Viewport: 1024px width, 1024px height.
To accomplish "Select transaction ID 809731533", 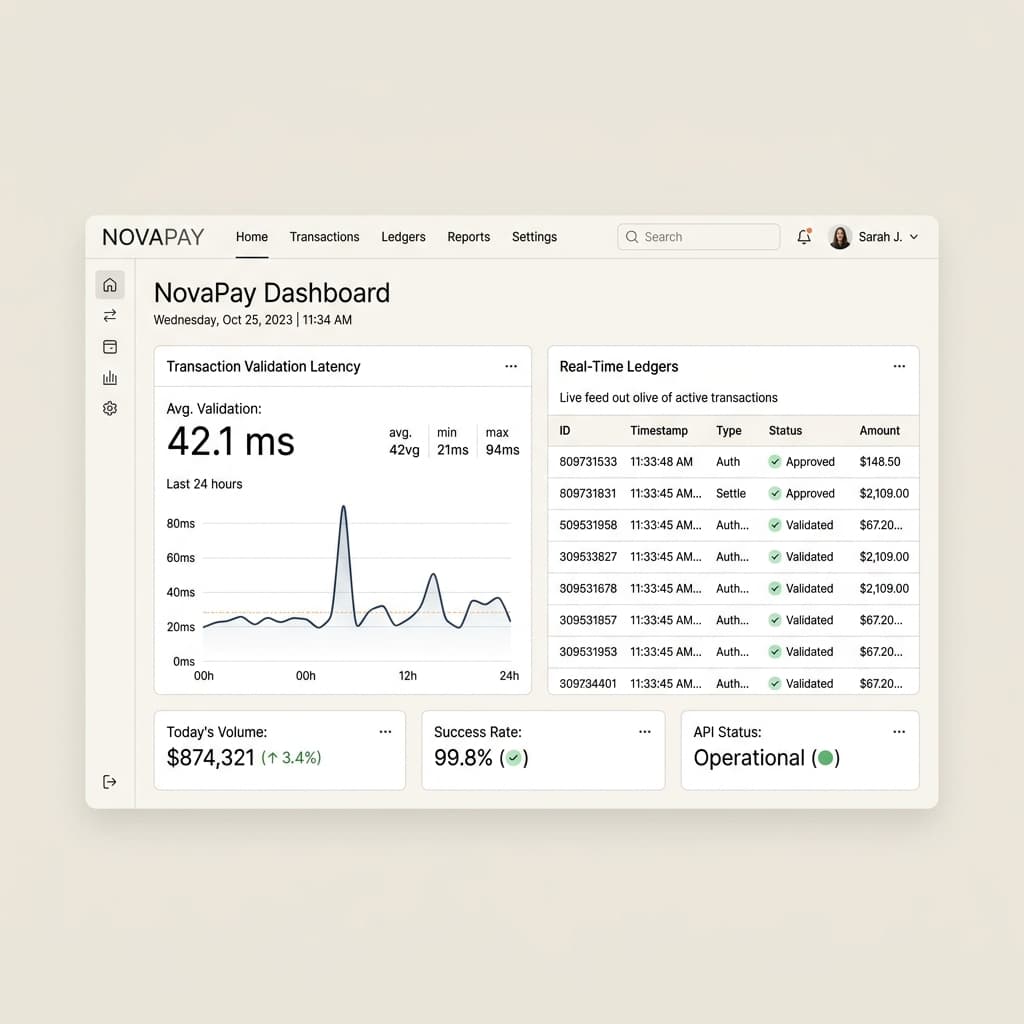I will [x=588, y=462].
